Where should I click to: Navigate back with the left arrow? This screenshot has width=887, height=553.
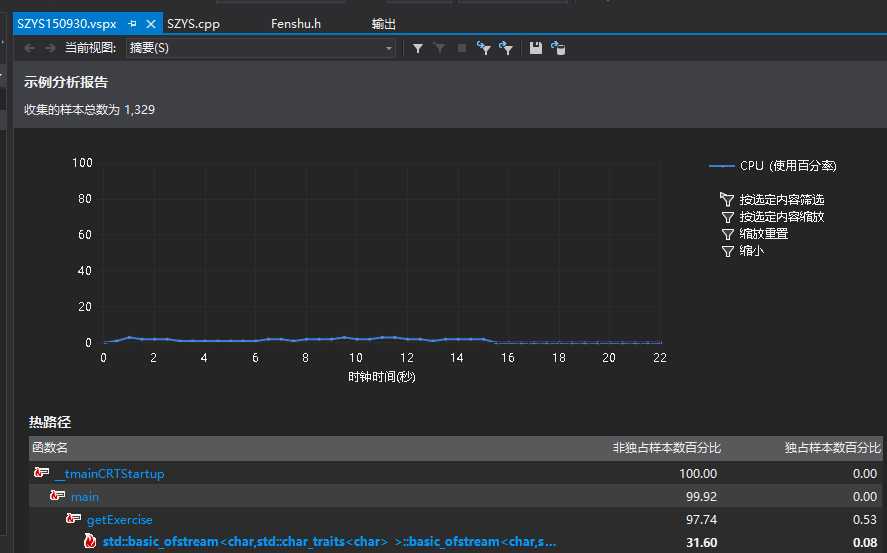click(29, 48)
